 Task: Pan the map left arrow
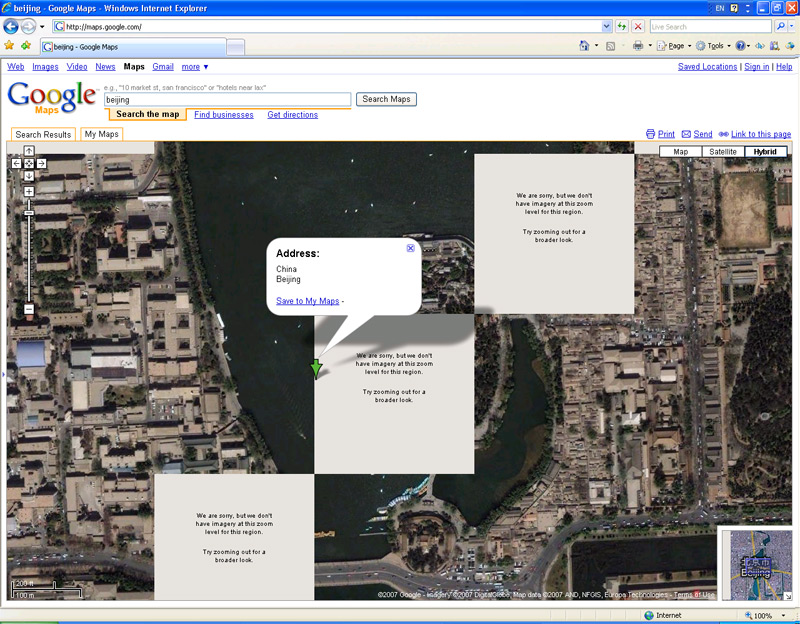click(16, 163)
